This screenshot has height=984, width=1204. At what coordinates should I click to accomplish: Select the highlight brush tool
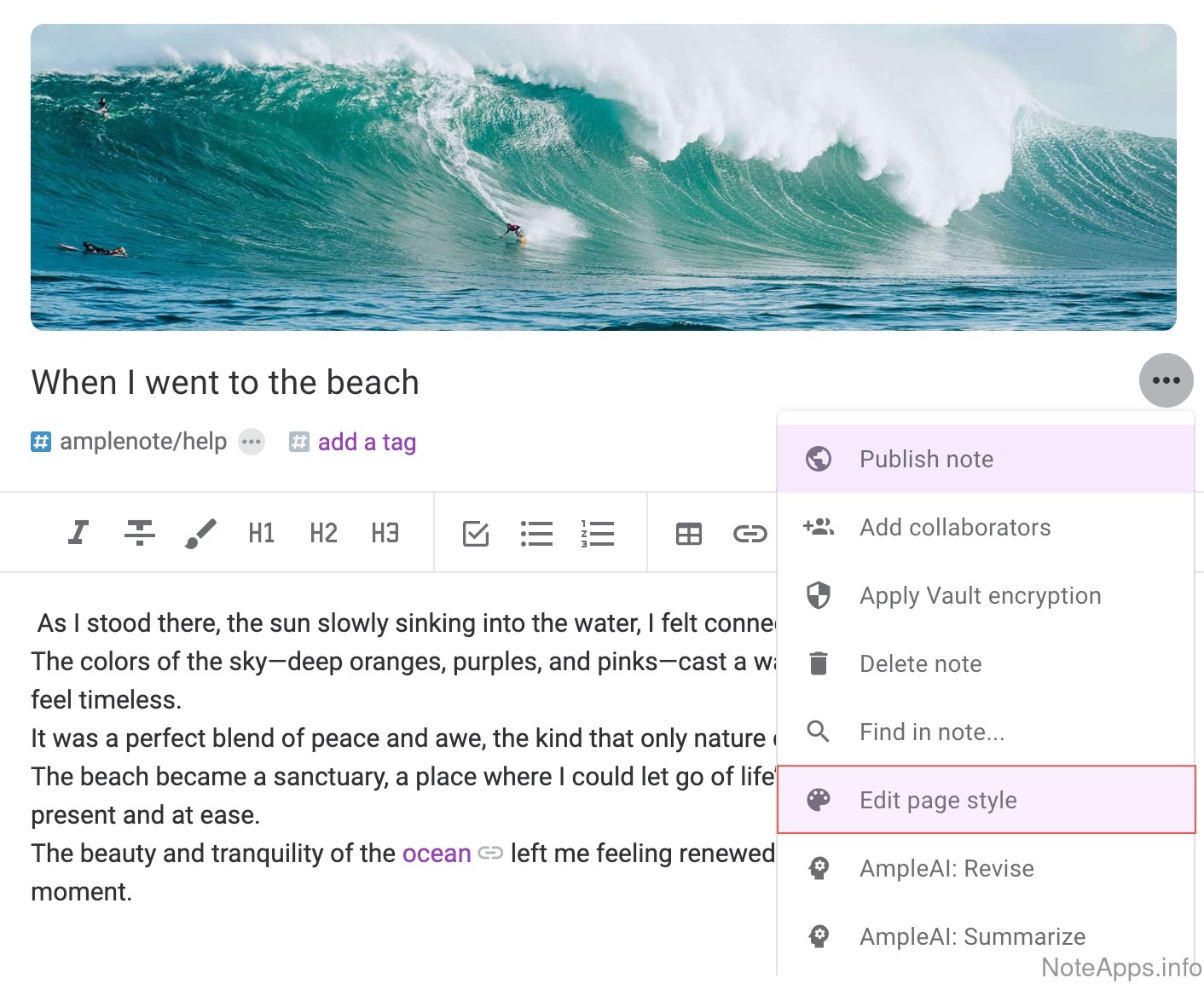pos(200,533)
